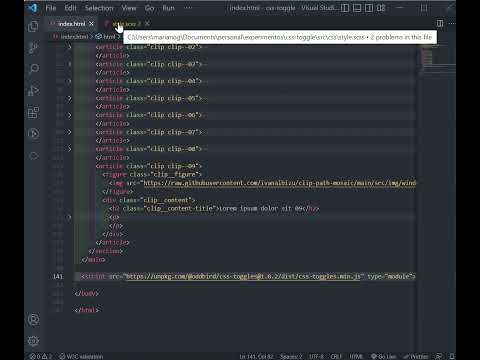Click the feedback icon beside Prettier
480x360 pixels.
[439, 356]
